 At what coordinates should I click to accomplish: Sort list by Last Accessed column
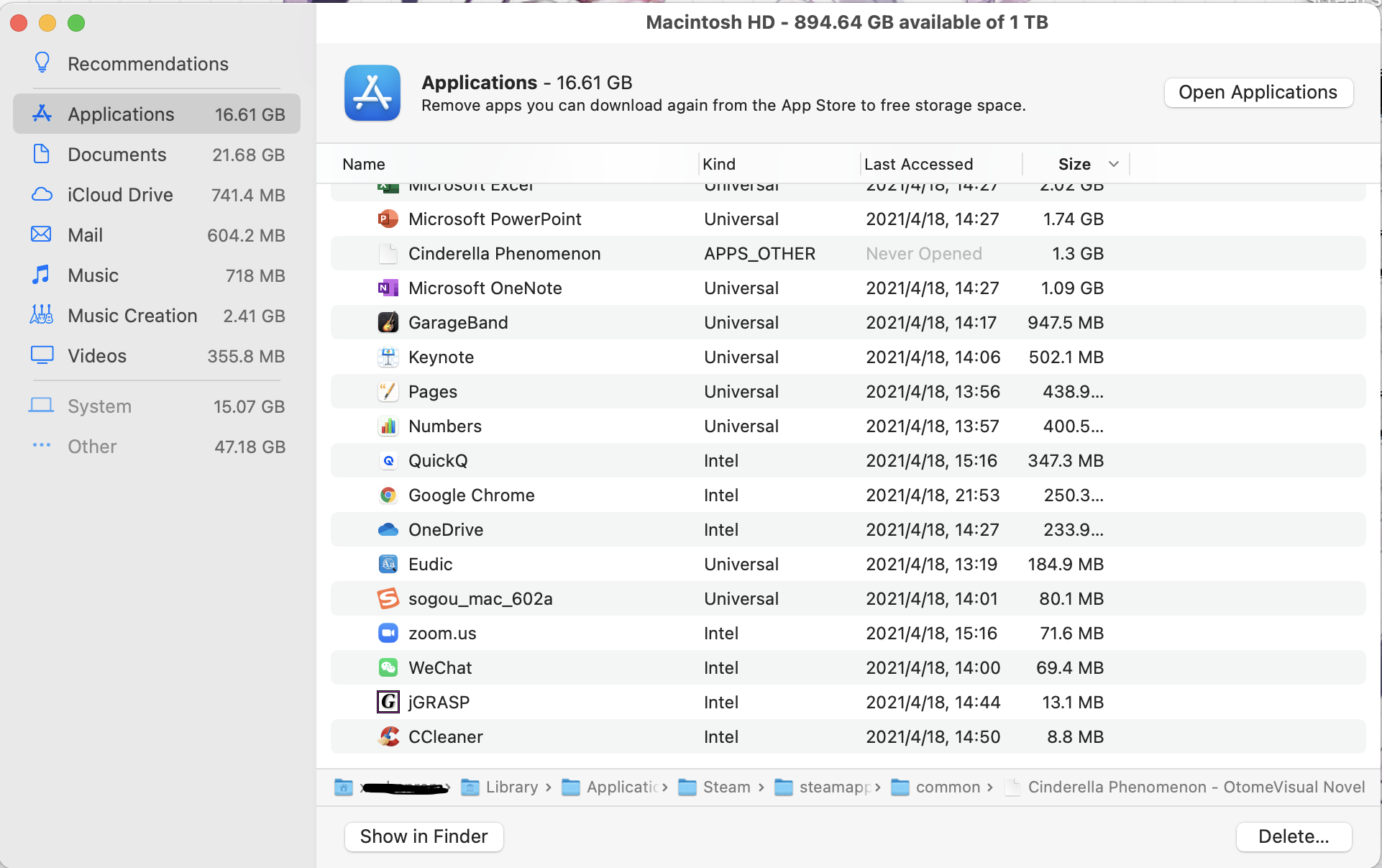coord(918,164)
